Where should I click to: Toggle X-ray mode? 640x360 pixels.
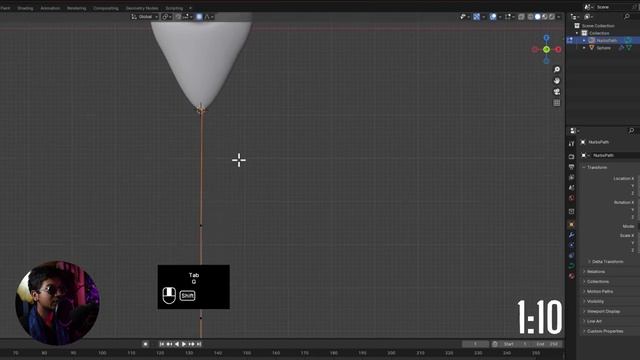pyautogui.click(x=521, y=17)
